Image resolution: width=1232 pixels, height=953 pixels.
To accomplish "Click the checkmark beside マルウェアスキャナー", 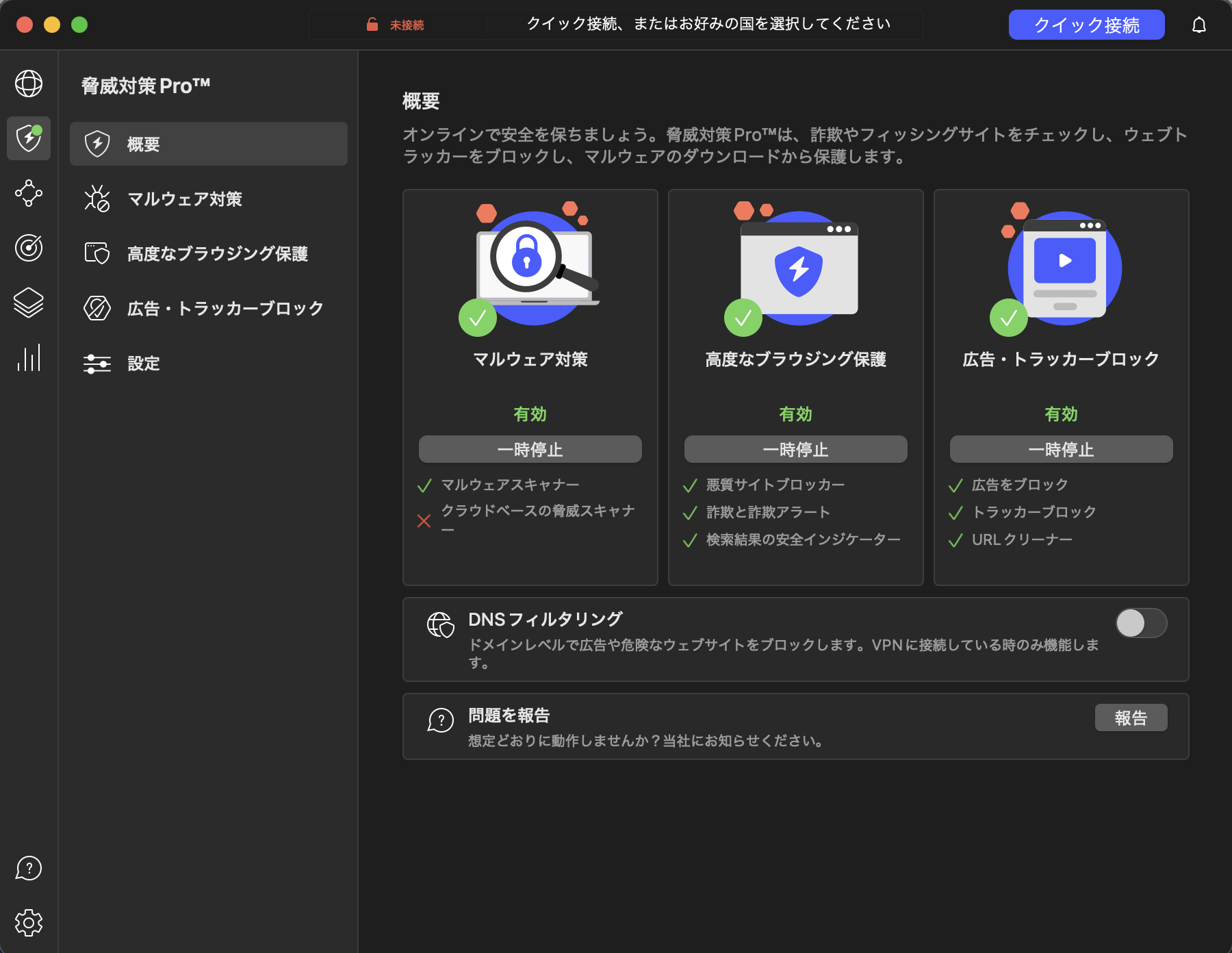I will 424,485.
